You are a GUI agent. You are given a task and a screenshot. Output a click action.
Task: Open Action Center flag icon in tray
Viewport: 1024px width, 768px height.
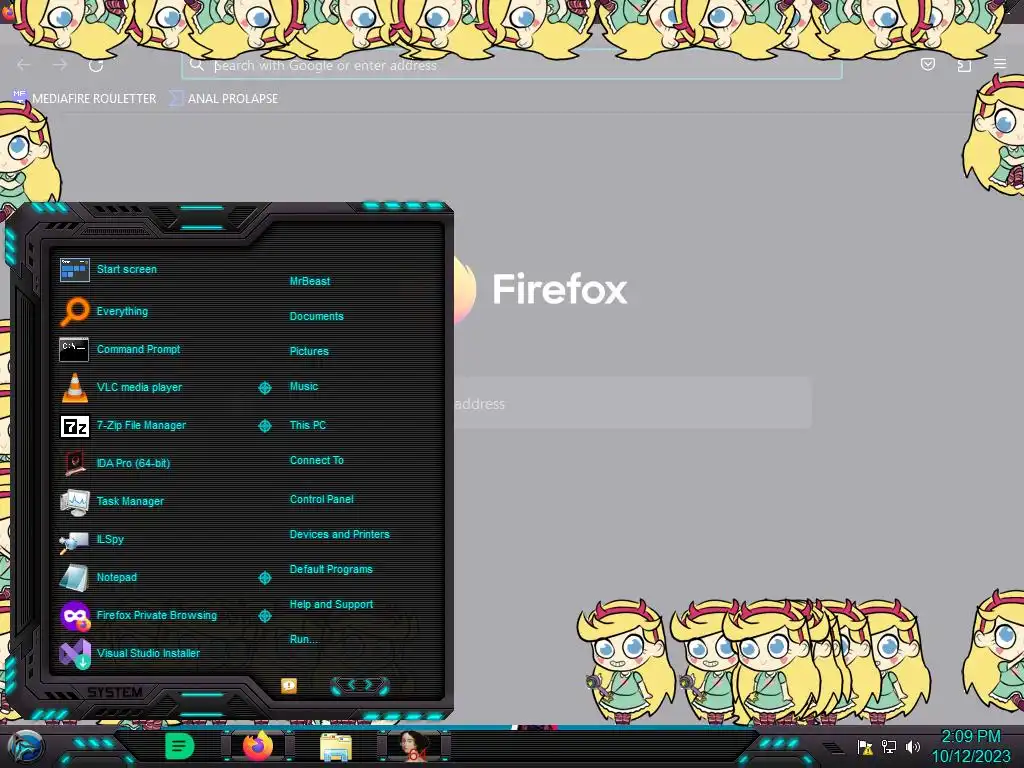(865, 746)
